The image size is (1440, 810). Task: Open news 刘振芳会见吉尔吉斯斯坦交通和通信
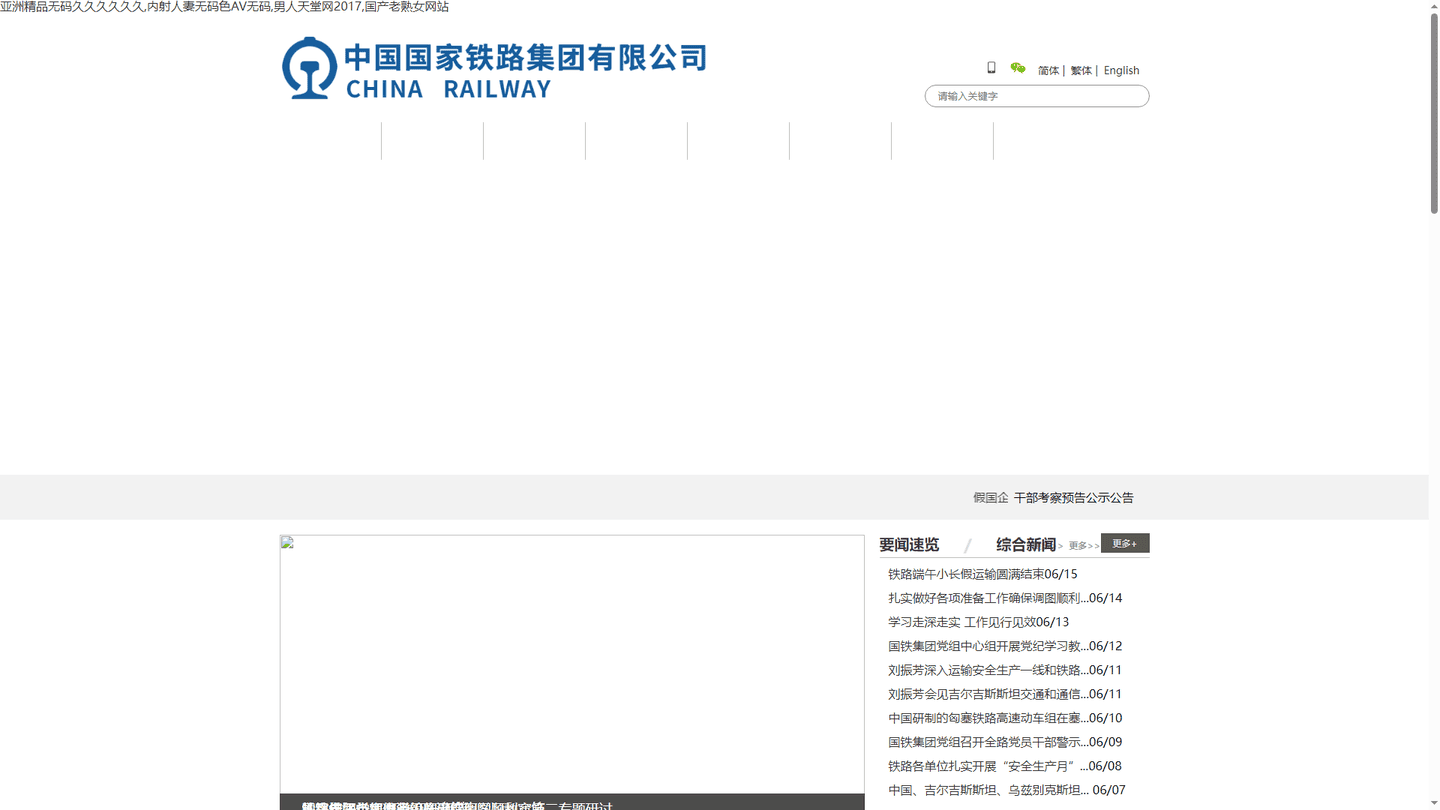(x=988, y=694)
